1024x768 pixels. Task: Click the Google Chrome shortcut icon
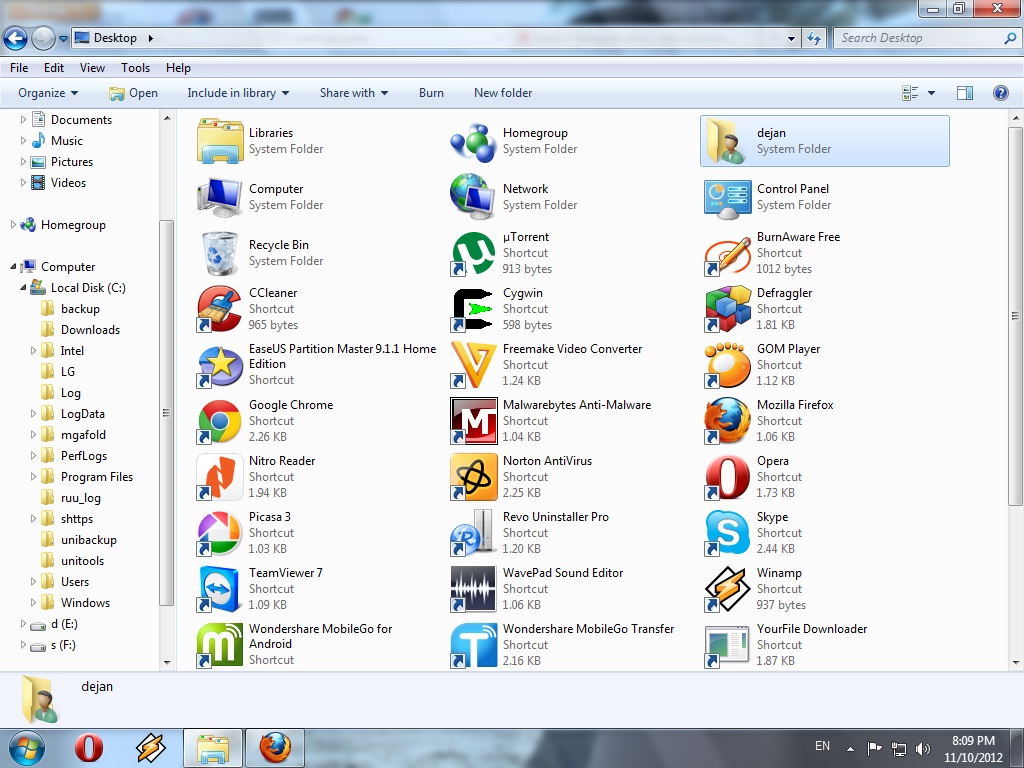[x=219, y=421]
